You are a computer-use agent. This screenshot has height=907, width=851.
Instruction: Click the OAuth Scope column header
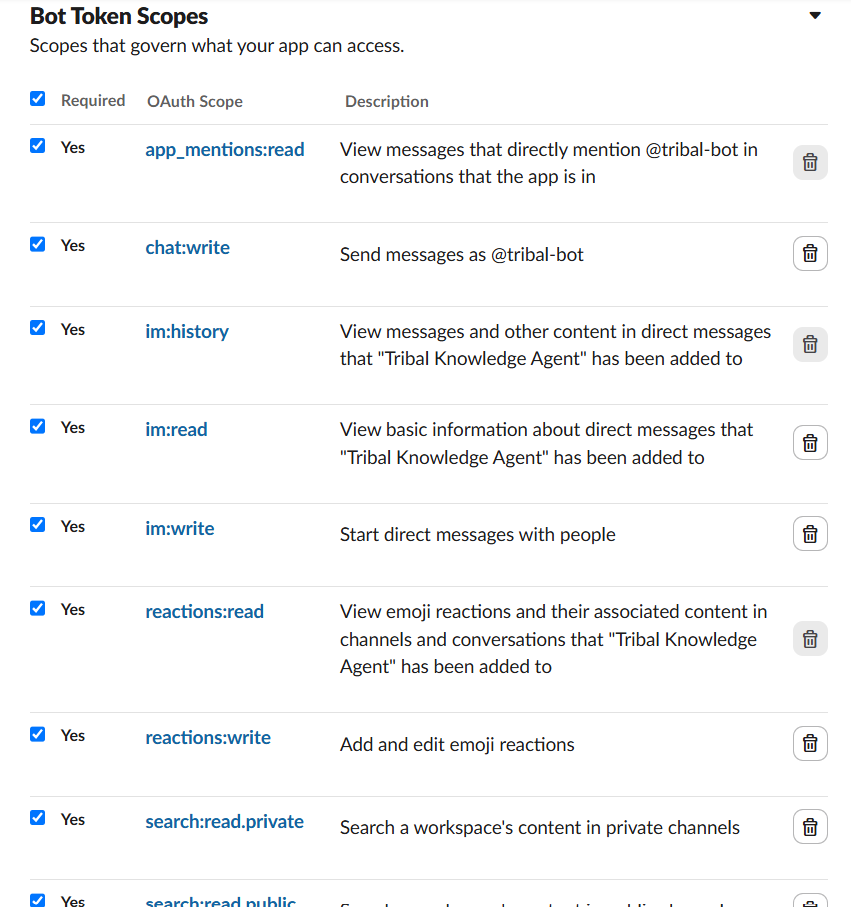point(195,101)
